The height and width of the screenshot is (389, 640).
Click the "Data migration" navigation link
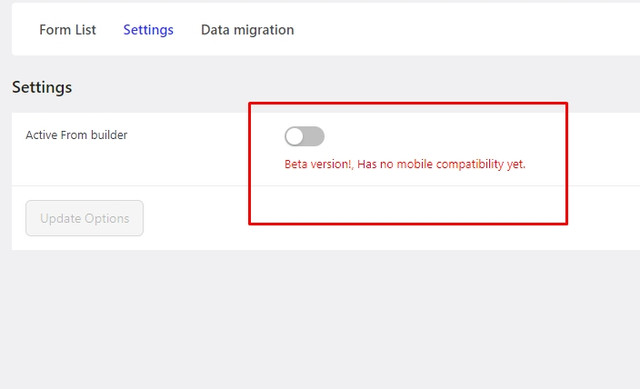pyautogui.click(x=247, y=30)
